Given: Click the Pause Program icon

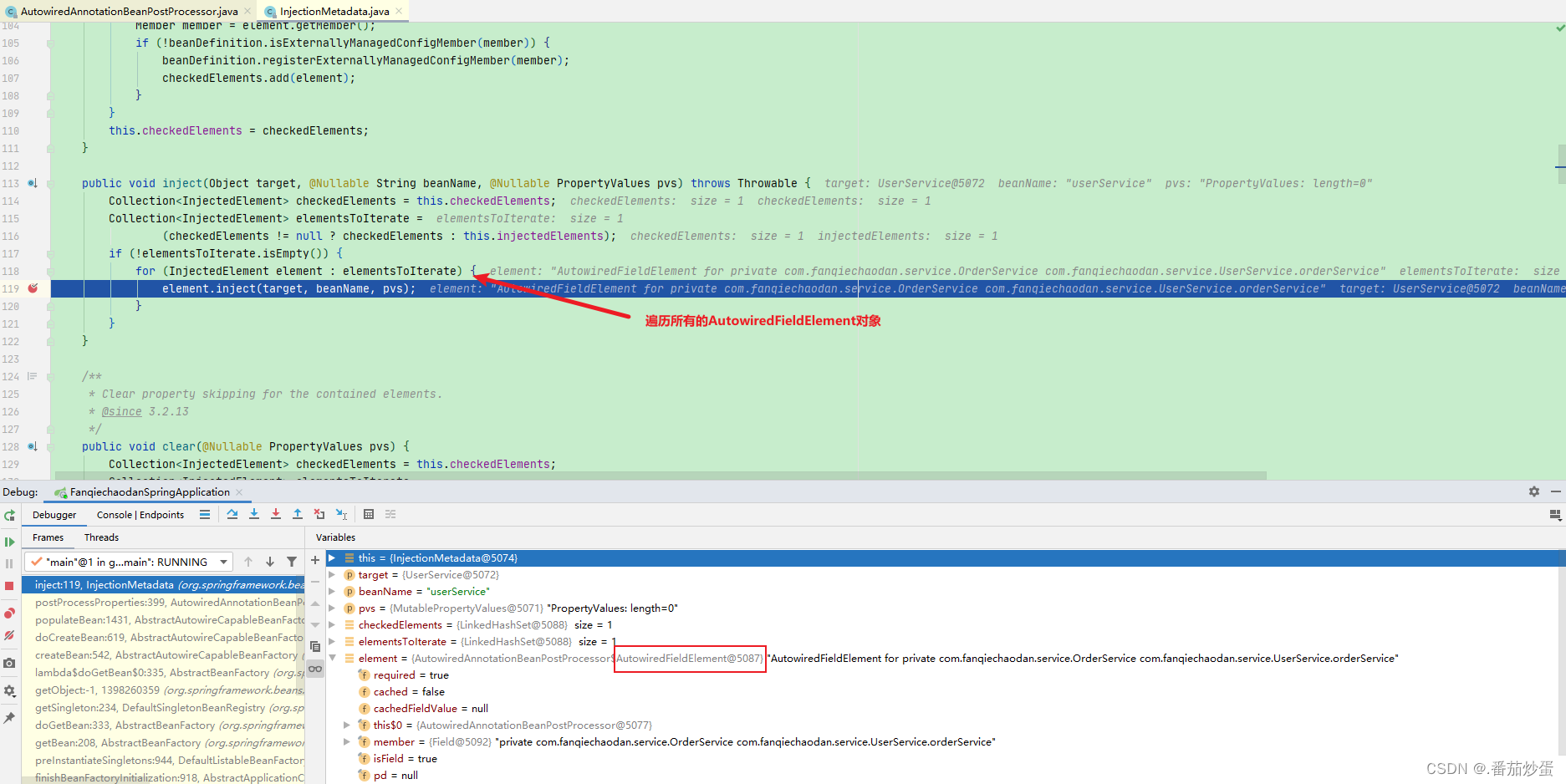Looking at the screenshot, I should pyautogui.click(x=9, y=564).
